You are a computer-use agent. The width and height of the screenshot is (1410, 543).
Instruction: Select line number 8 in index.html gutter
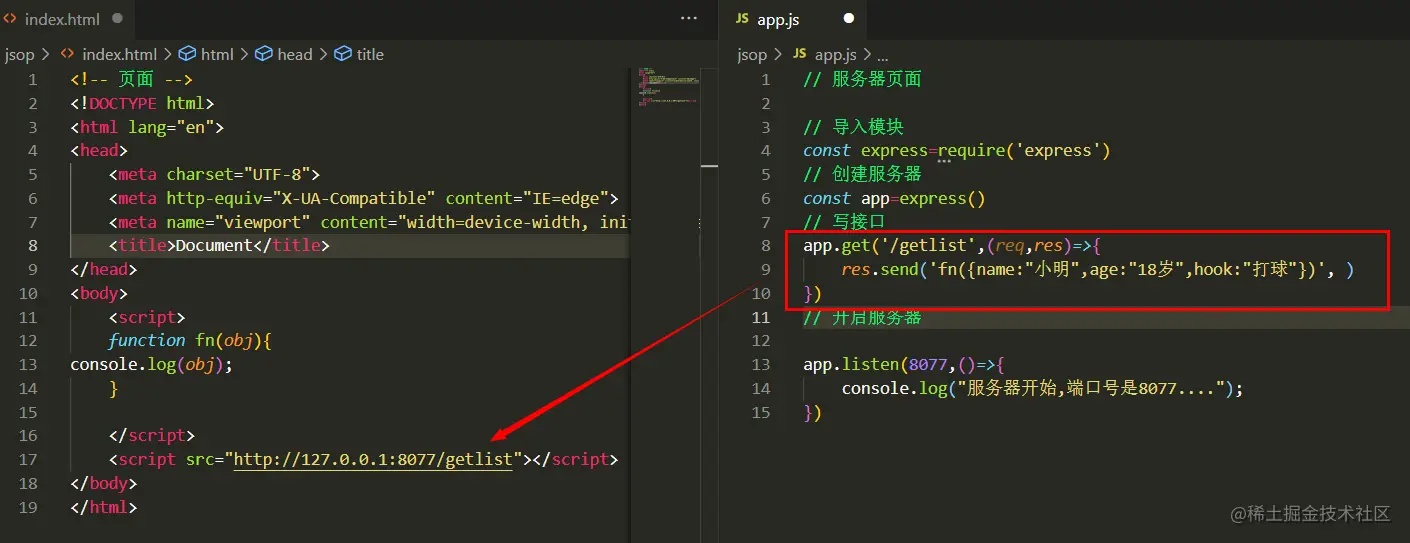[x=33, y=245]
